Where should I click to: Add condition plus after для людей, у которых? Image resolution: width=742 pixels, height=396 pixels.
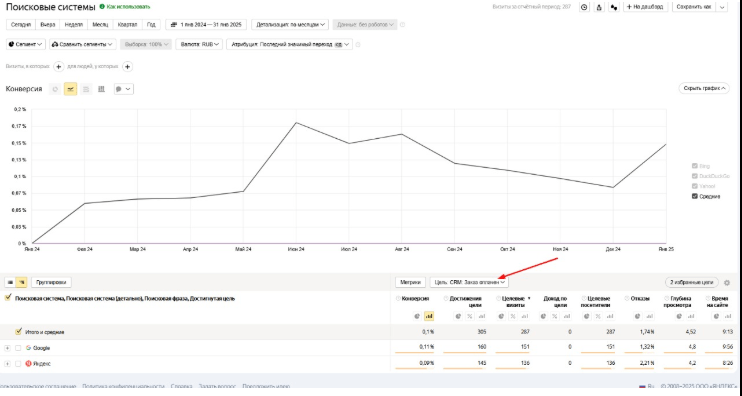[x=127, y=67]
